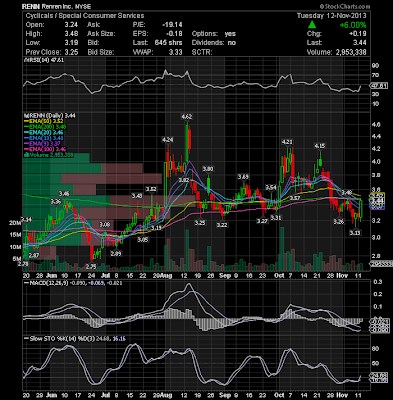Click the 47.61 RSI axis value tag
Screen dimensions: 393x400
click(x=380, y=86)
